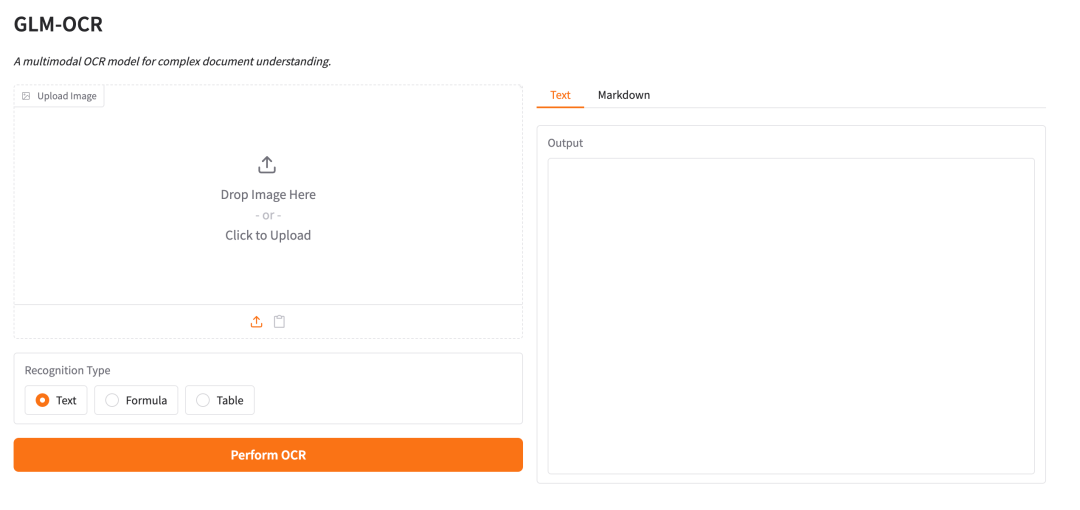Click the 'Drop Image Here' text
Viewport: 1080px width, 510px height.
(268, 195)
